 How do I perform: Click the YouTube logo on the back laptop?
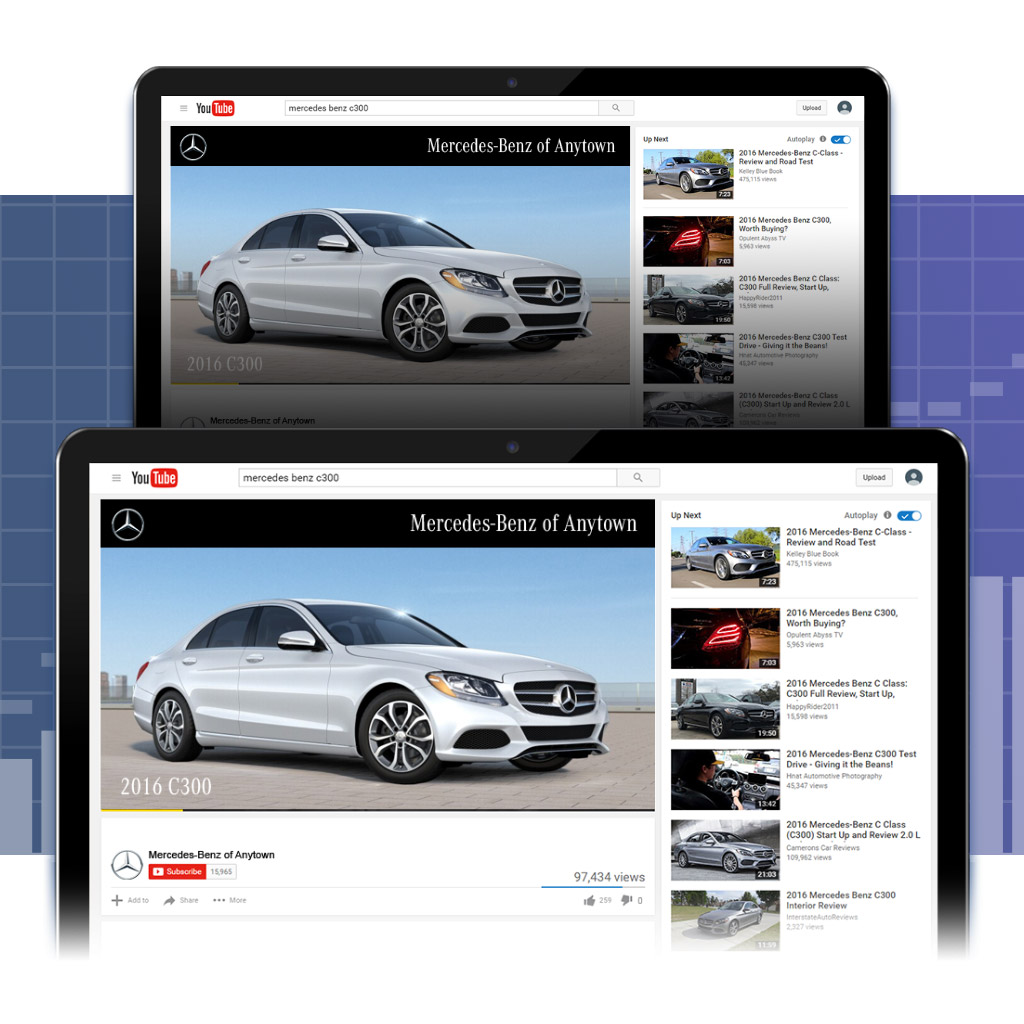[x=215, y=108]
